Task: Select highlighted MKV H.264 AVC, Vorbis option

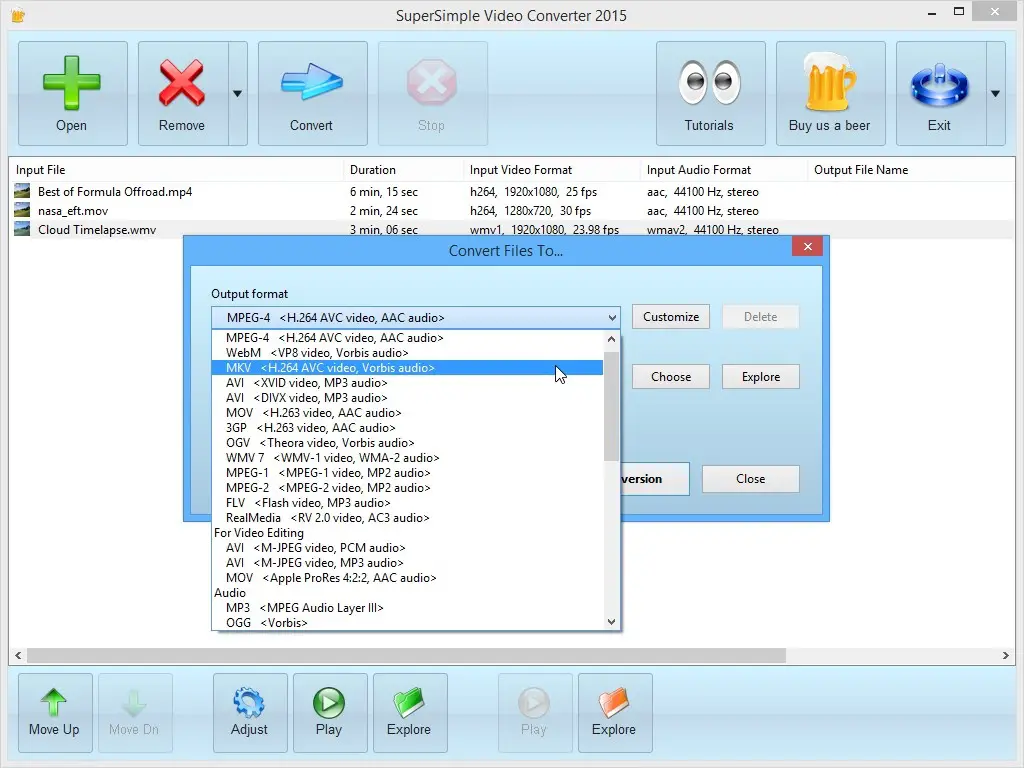Action: 407,368
